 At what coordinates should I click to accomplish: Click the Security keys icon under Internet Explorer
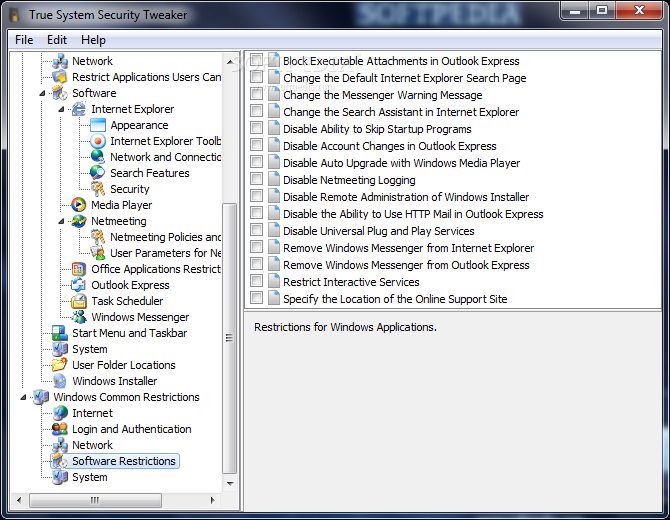pos(98,189)
